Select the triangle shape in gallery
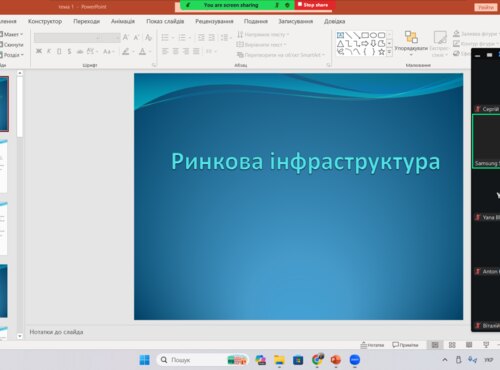500x370 pixels. point(340,44)
